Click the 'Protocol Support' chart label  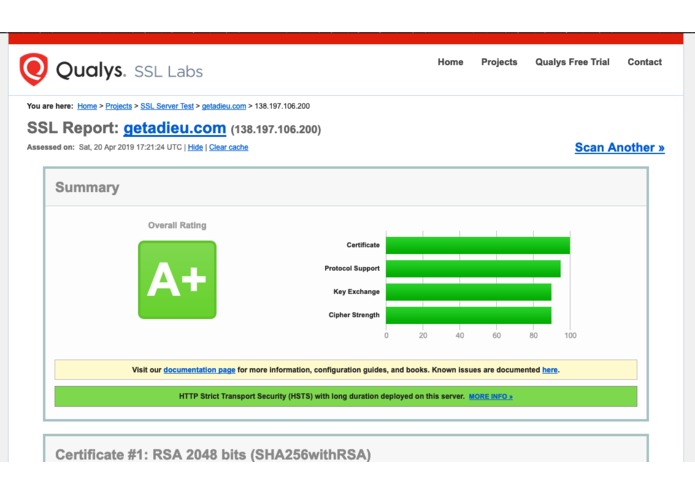pyautogui.click(x=352, y=268)
